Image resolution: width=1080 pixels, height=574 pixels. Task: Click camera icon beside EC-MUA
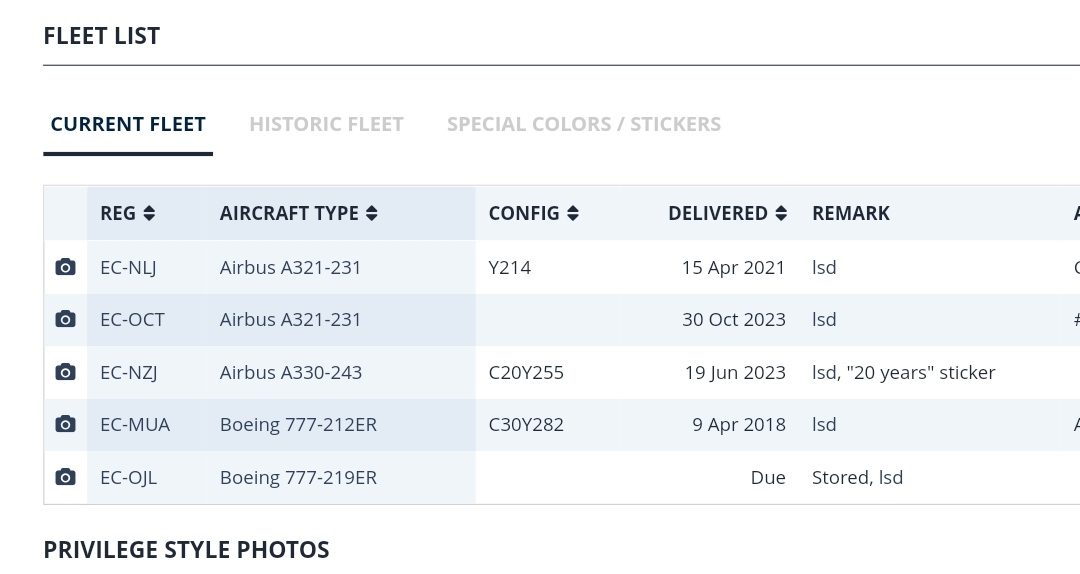(x=65, y=425)
